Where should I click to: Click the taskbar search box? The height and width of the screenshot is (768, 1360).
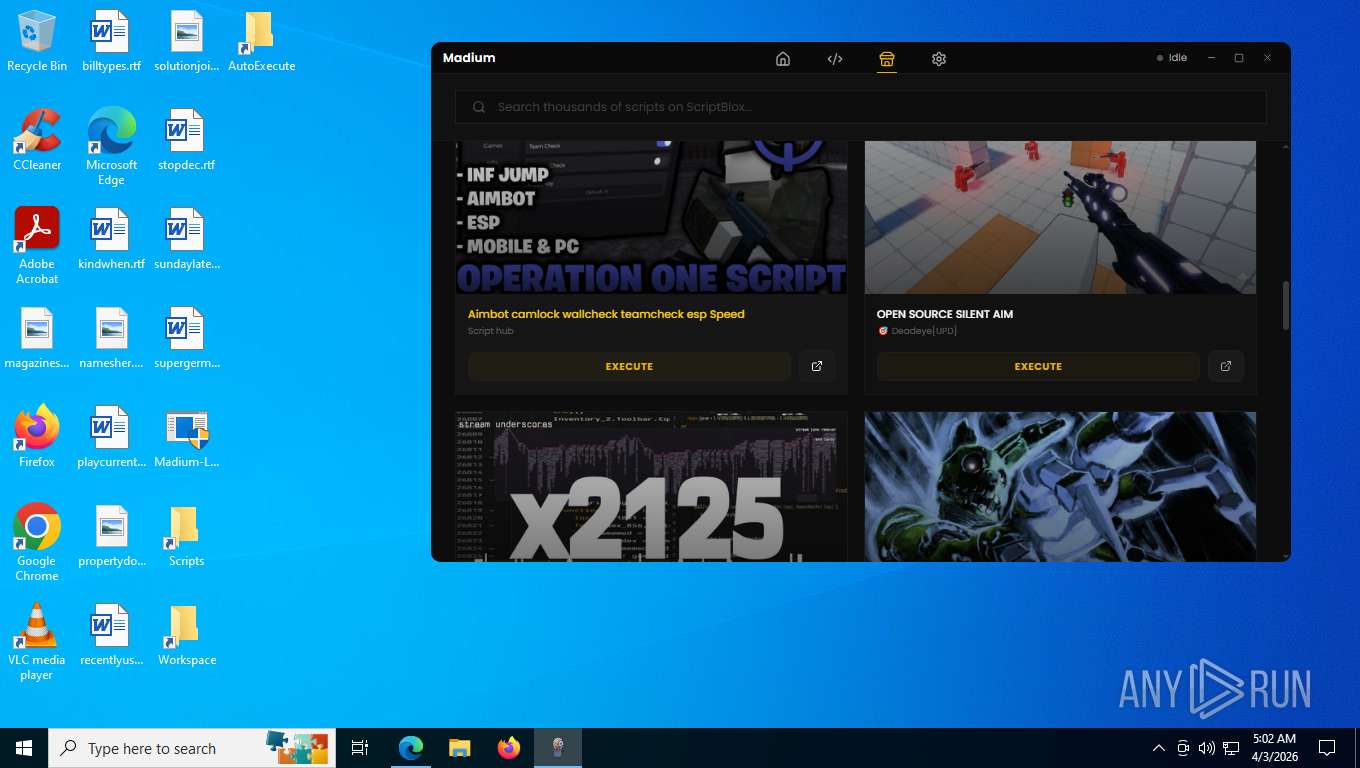click(192, 748)
